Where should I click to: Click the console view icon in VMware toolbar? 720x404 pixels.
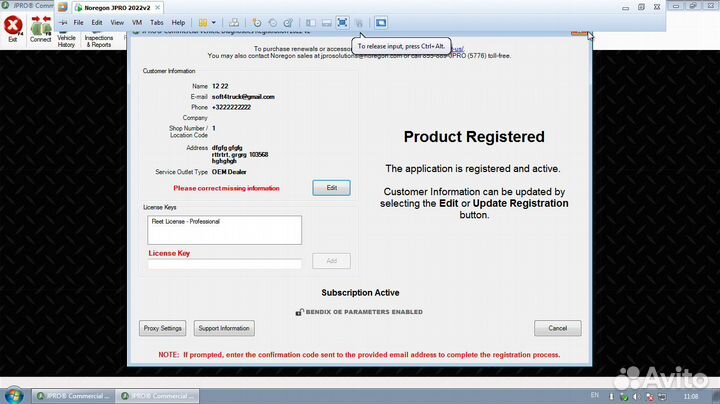pos(381,22)
